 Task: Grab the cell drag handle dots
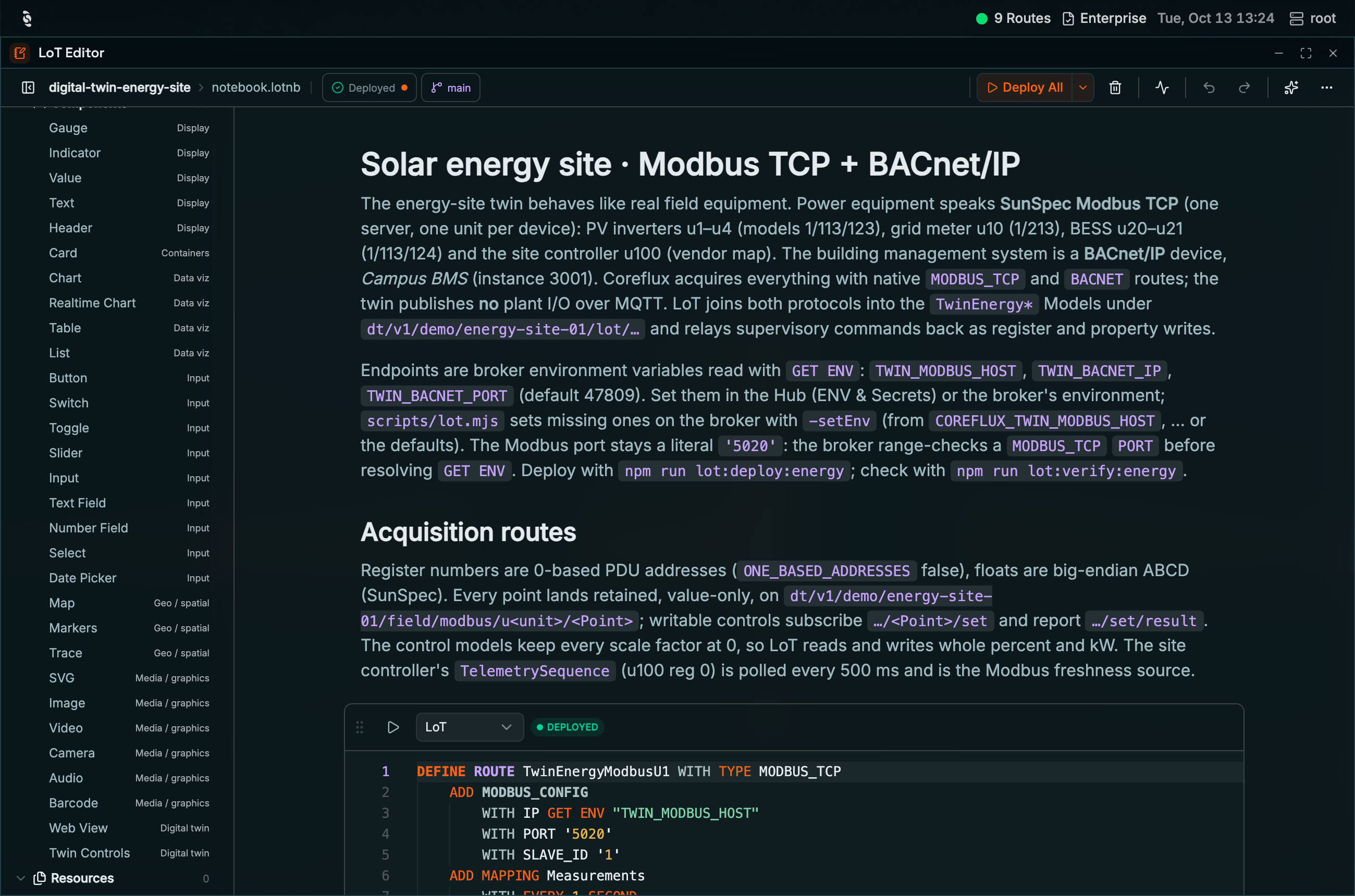[x=360, y=727]
